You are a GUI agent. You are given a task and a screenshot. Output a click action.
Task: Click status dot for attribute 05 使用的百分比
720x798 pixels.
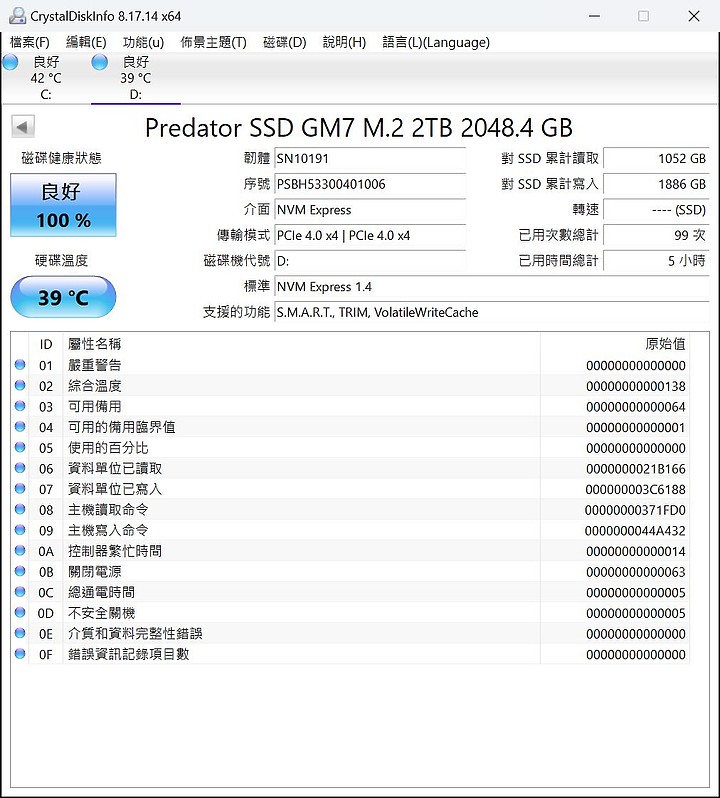pyautogui.click(x=20, y=447)
